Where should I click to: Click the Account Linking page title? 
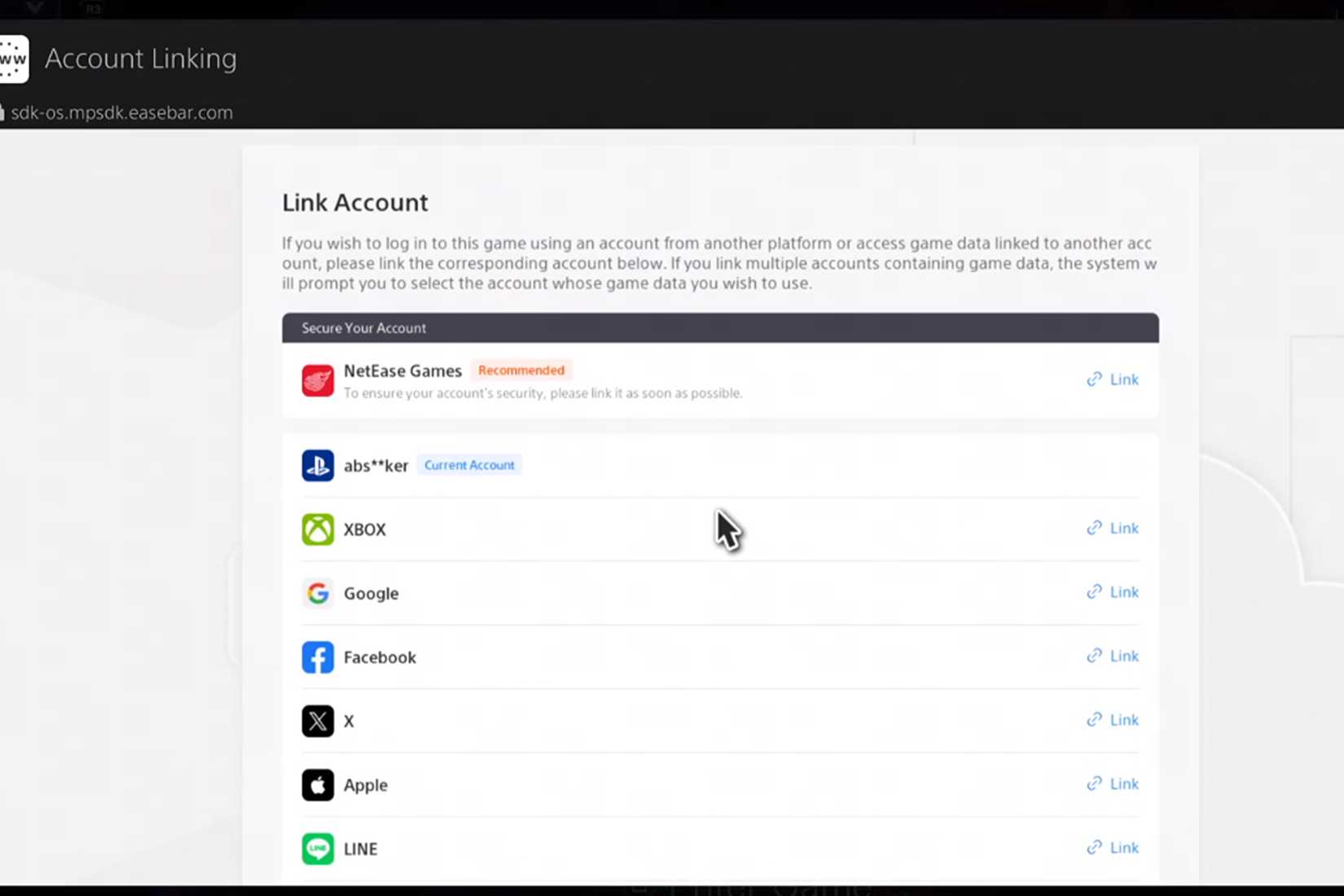141,59
